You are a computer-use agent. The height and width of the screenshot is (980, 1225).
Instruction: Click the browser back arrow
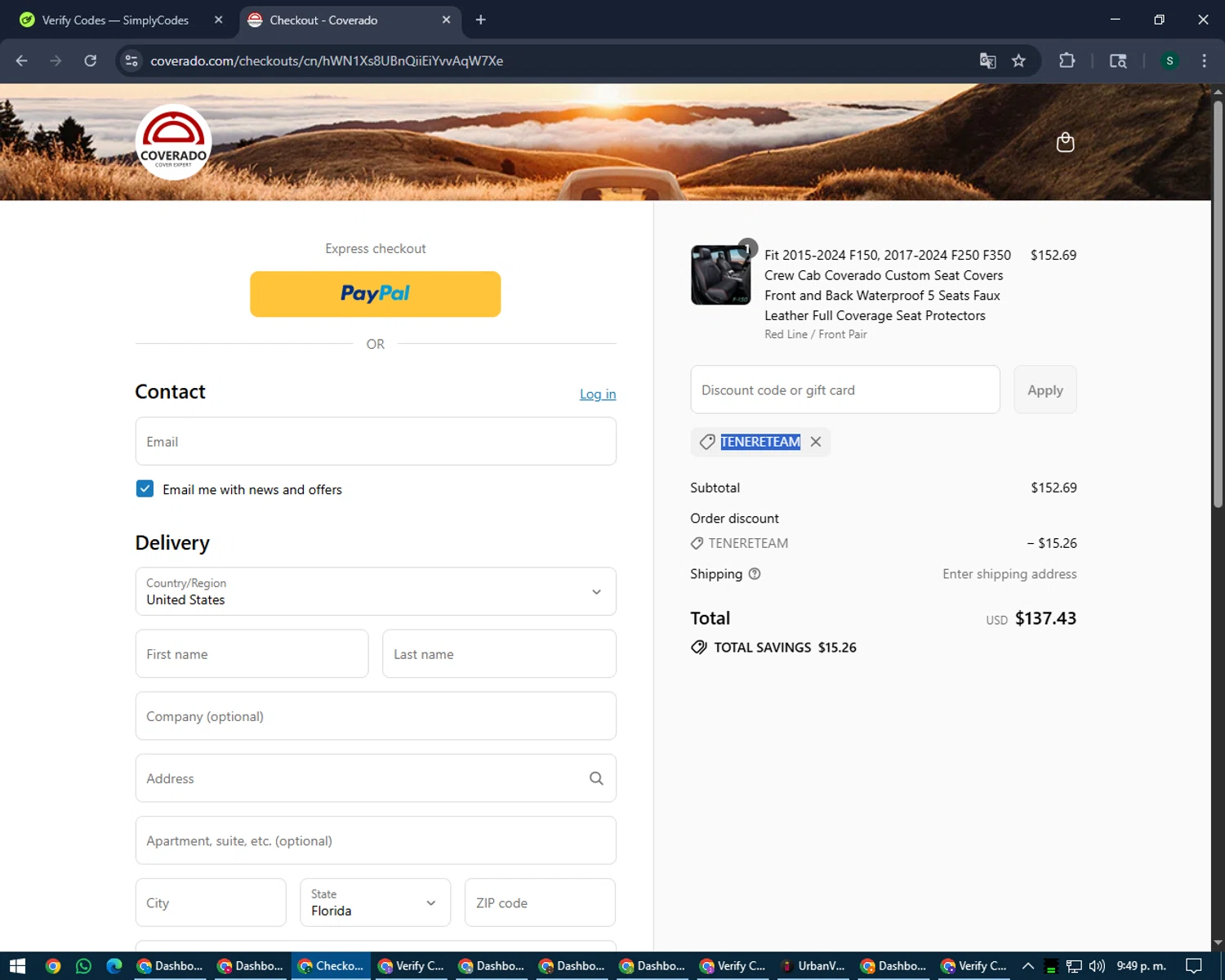(x=22, y=60)
